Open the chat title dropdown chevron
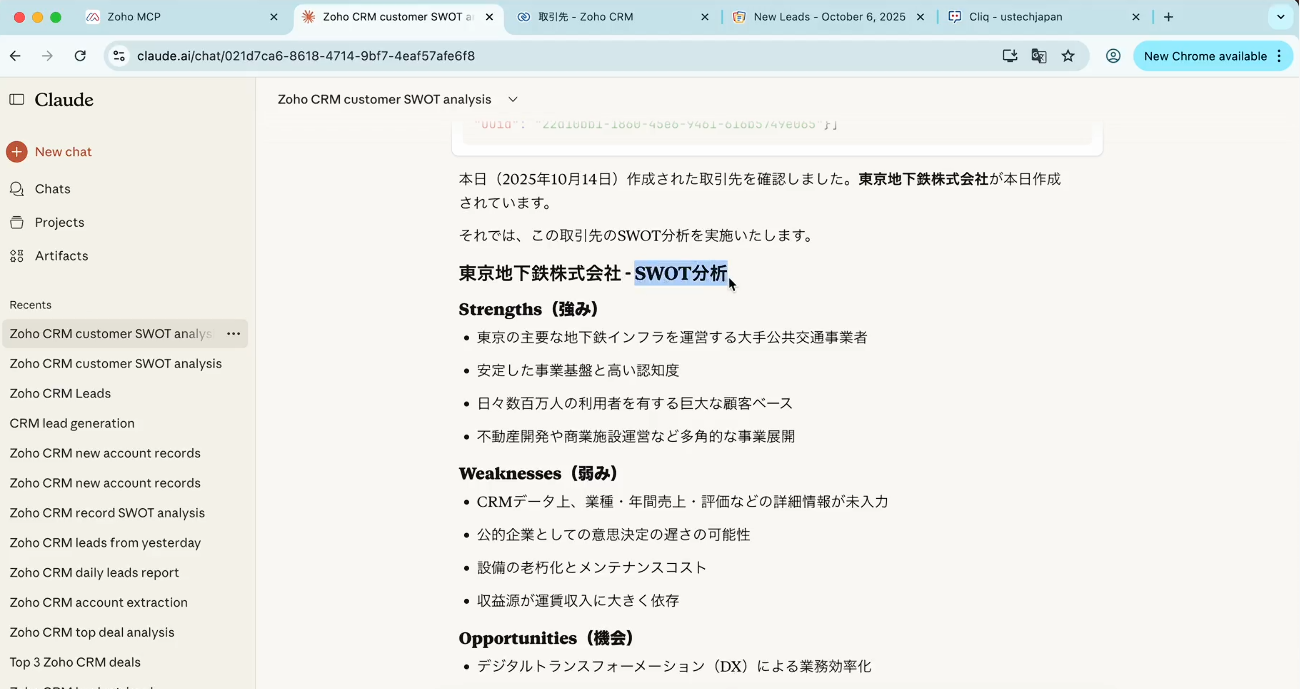This screenshot has height=689, width=1300. (513, 99)
